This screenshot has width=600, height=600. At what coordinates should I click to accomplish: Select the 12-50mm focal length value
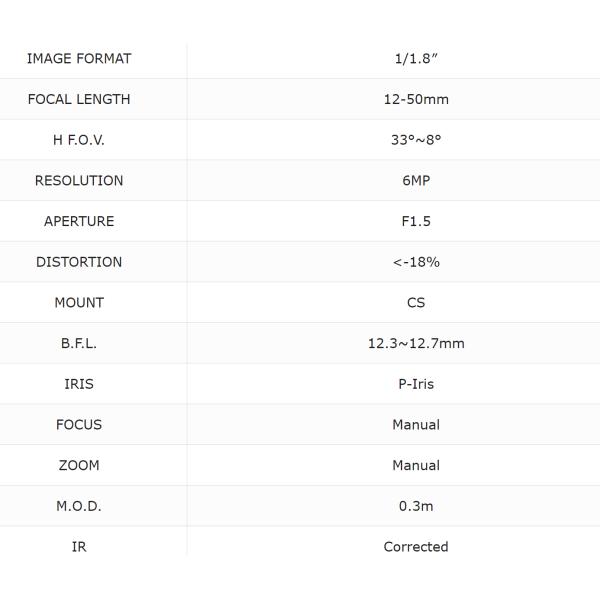[416, 99]
